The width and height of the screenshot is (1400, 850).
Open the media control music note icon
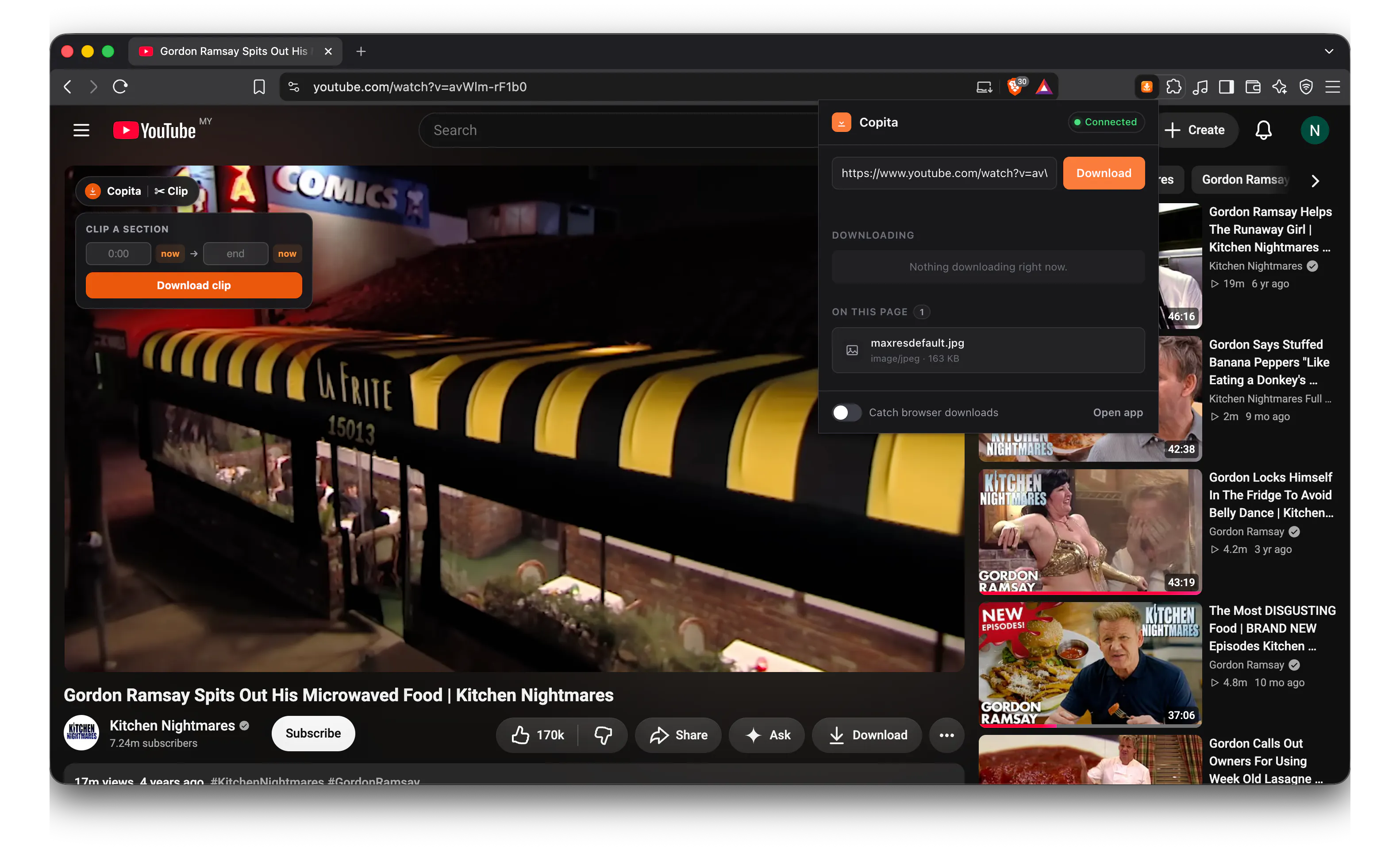(x=1200, y=87)
